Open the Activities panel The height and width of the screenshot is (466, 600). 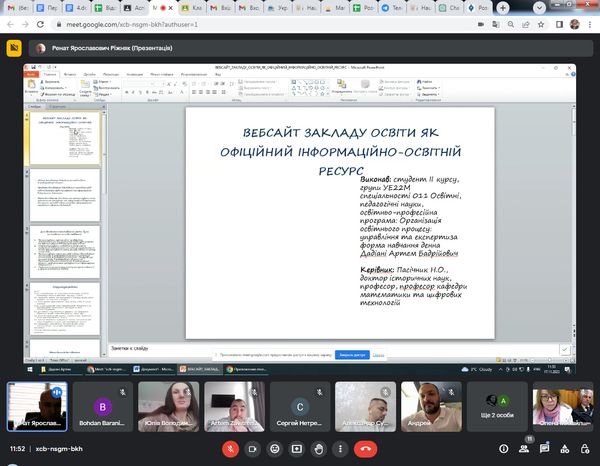(x=566, y=449)
